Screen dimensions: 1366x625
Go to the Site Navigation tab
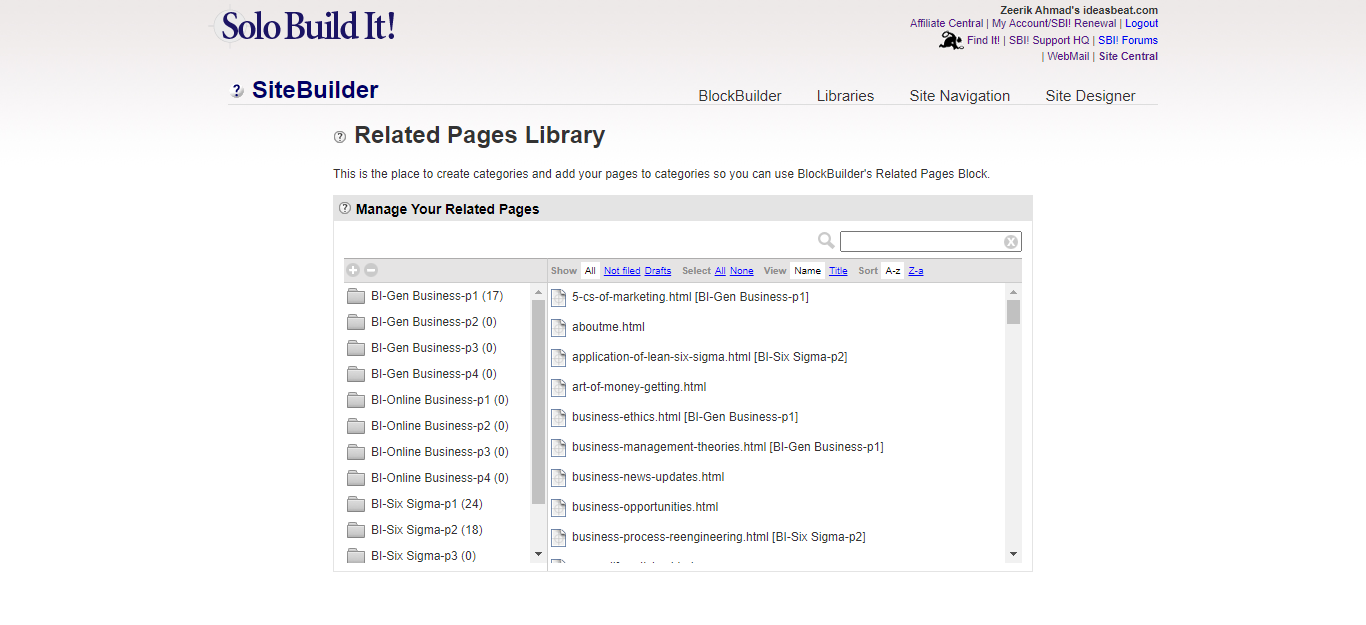point(960,96)
